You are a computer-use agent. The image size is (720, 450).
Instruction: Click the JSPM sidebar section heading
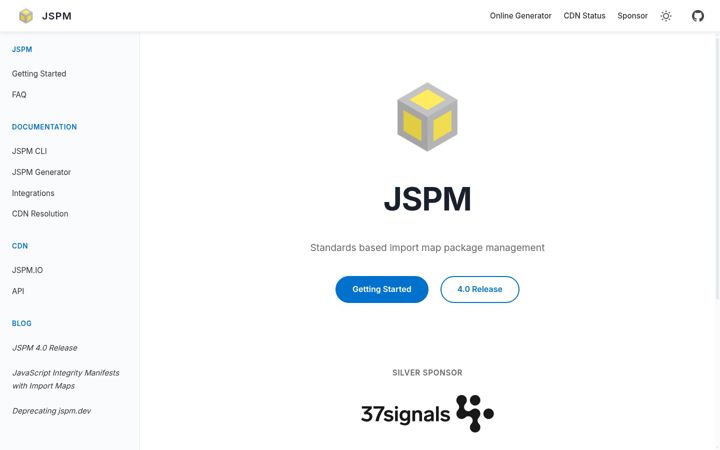(x=22, y=49)
